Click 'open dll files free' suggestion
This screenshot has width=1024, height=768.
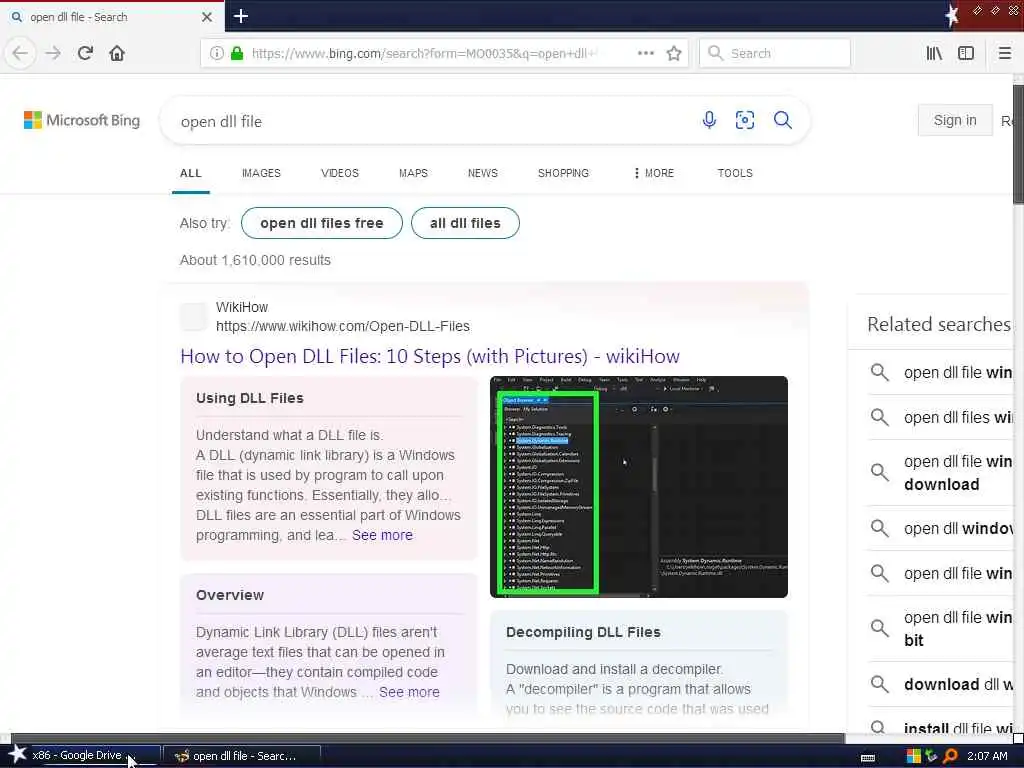click(x=321, y=223)
